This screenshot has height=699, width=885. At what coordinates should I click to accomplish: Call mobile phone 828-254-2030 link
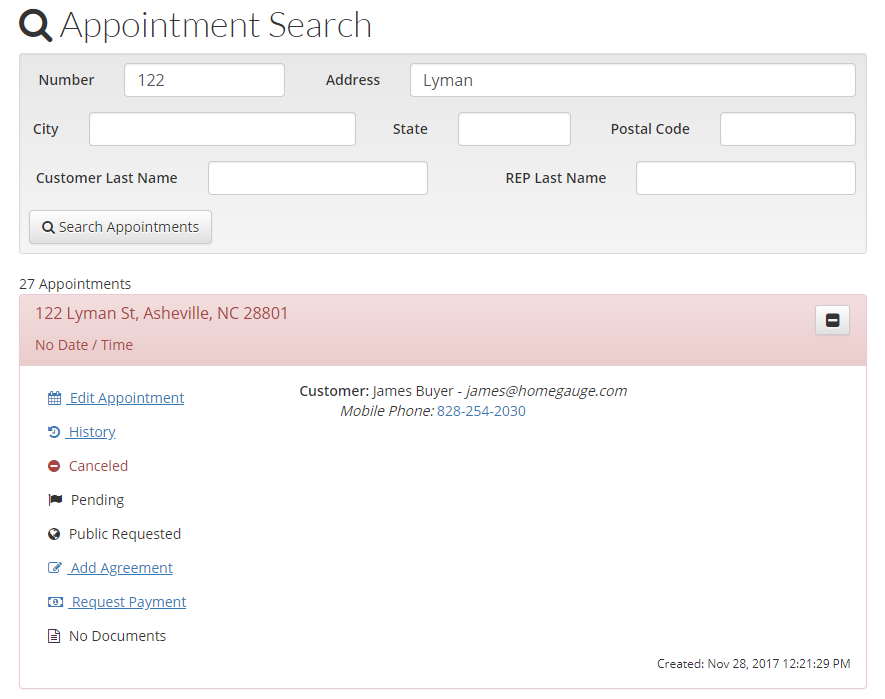coord(481,411)
